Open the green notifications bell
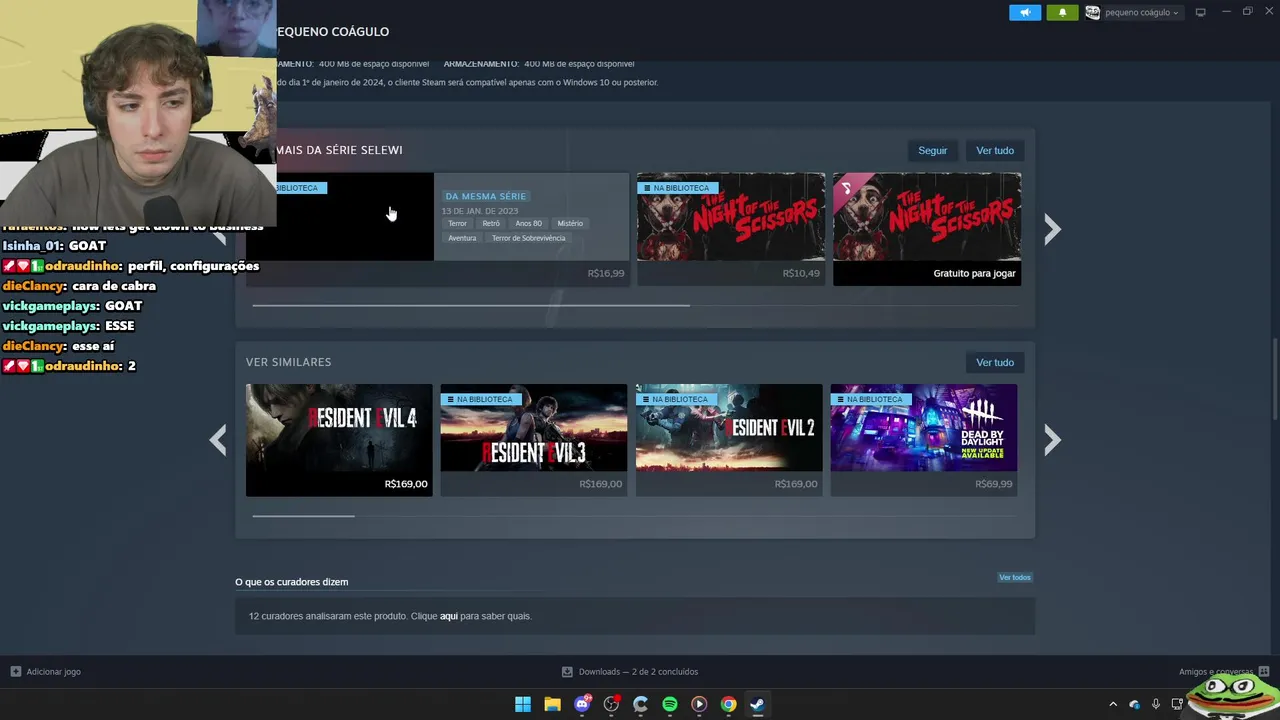 click(1062, 12)
